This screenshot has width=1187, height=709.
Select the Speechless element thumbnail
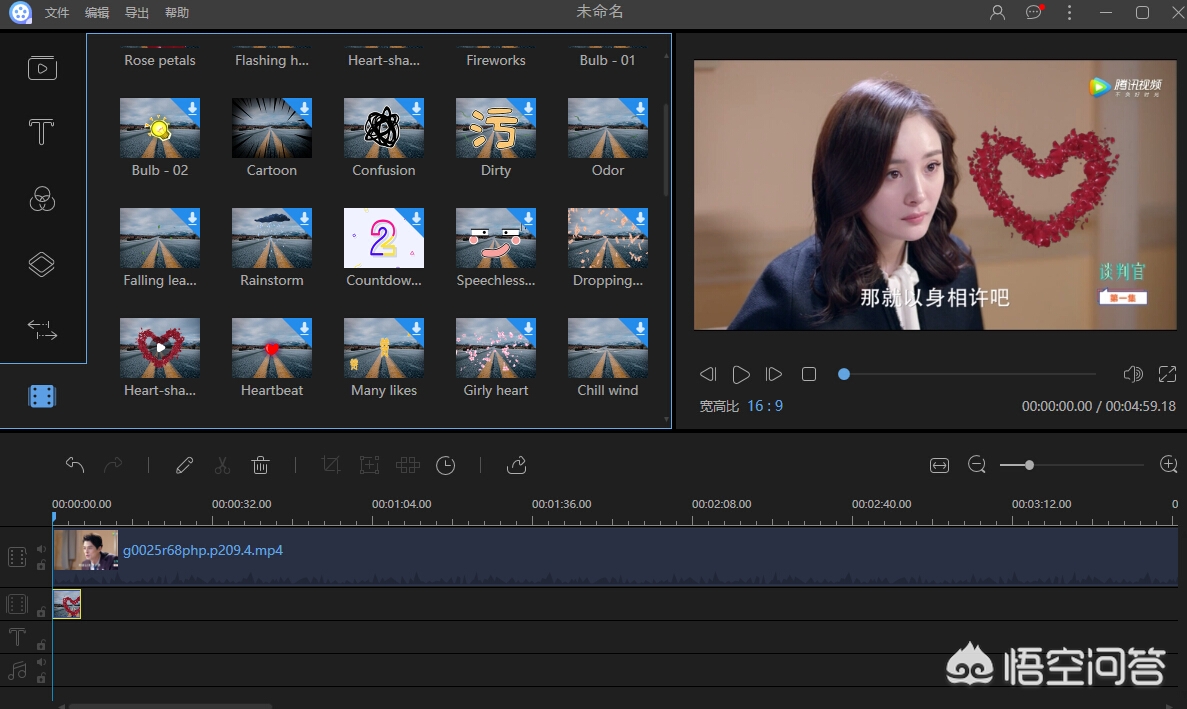coord(496,238)
